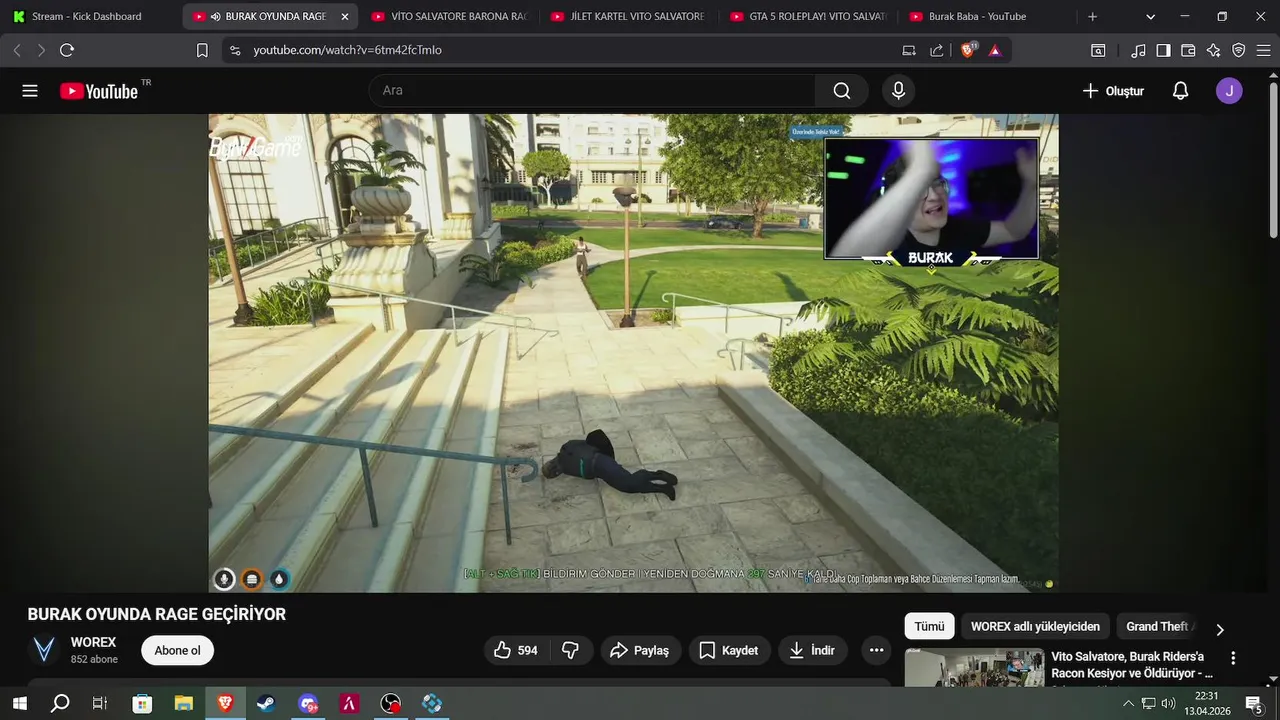Click into the Ara search field

coord(592,91)
